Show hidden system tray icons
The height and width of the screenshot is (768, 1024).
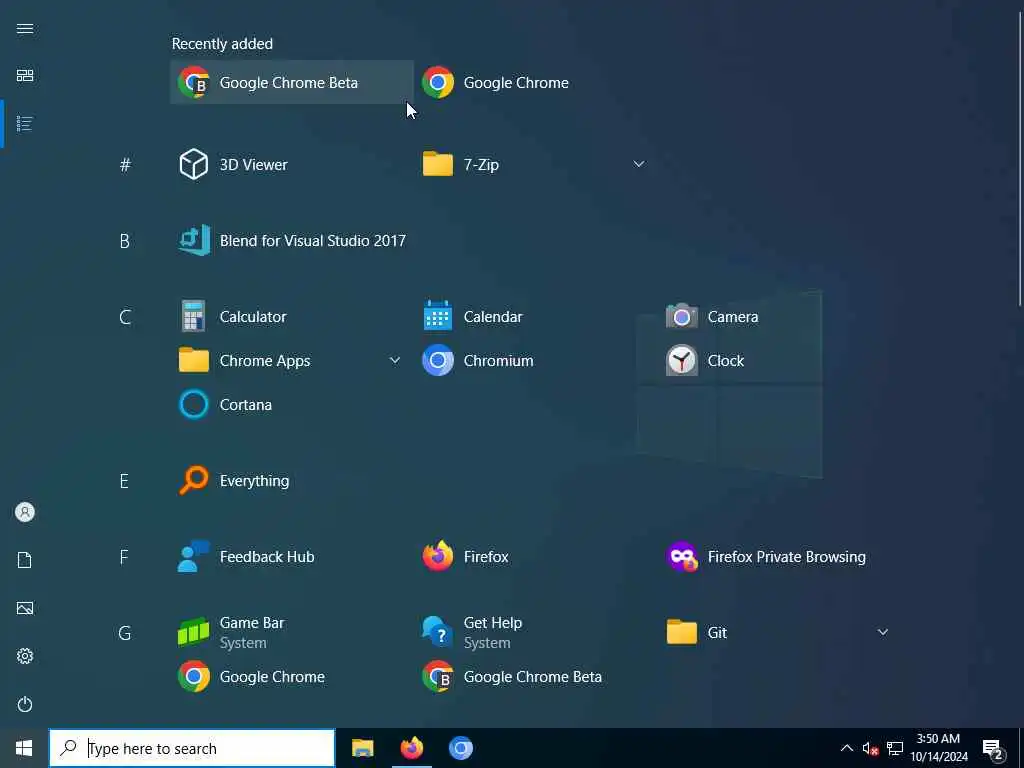point(846,748)
